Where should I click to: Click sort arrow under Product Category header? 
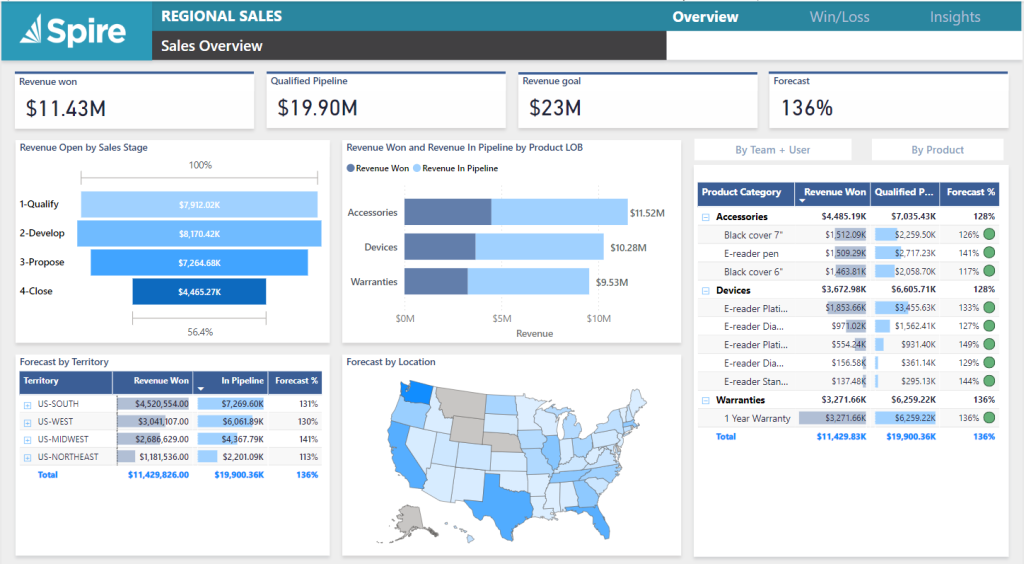click(802, 201)
